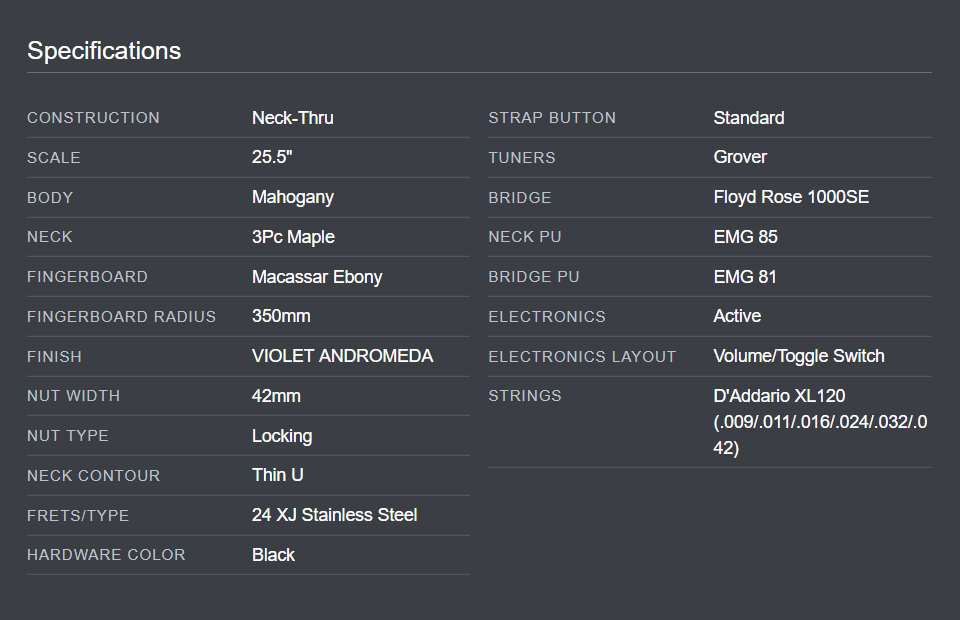Click the 25.5" scale value
Viewport: 960px width, 620px height.
pos(272,157)
